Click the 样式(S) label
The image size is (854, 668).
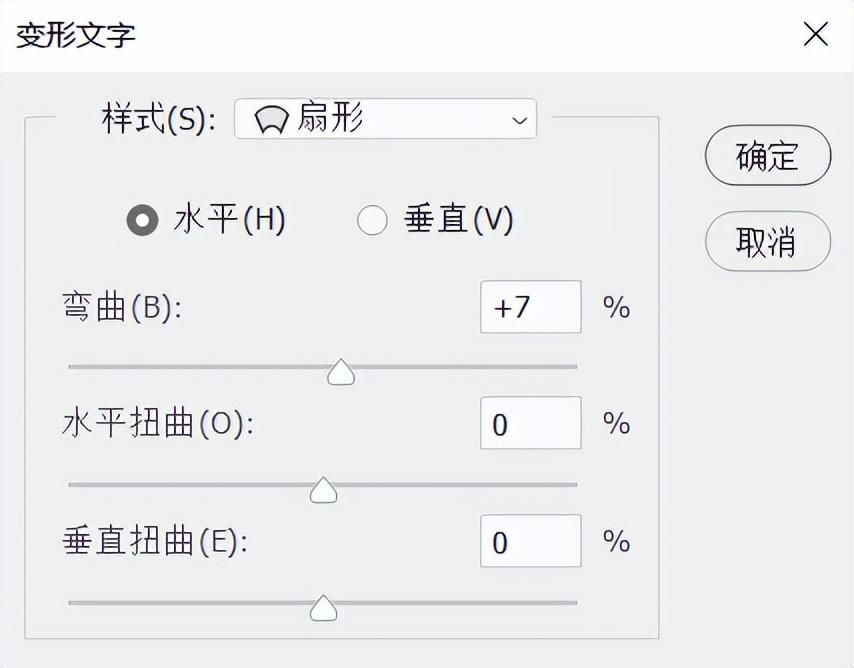[x=159, y=120]
